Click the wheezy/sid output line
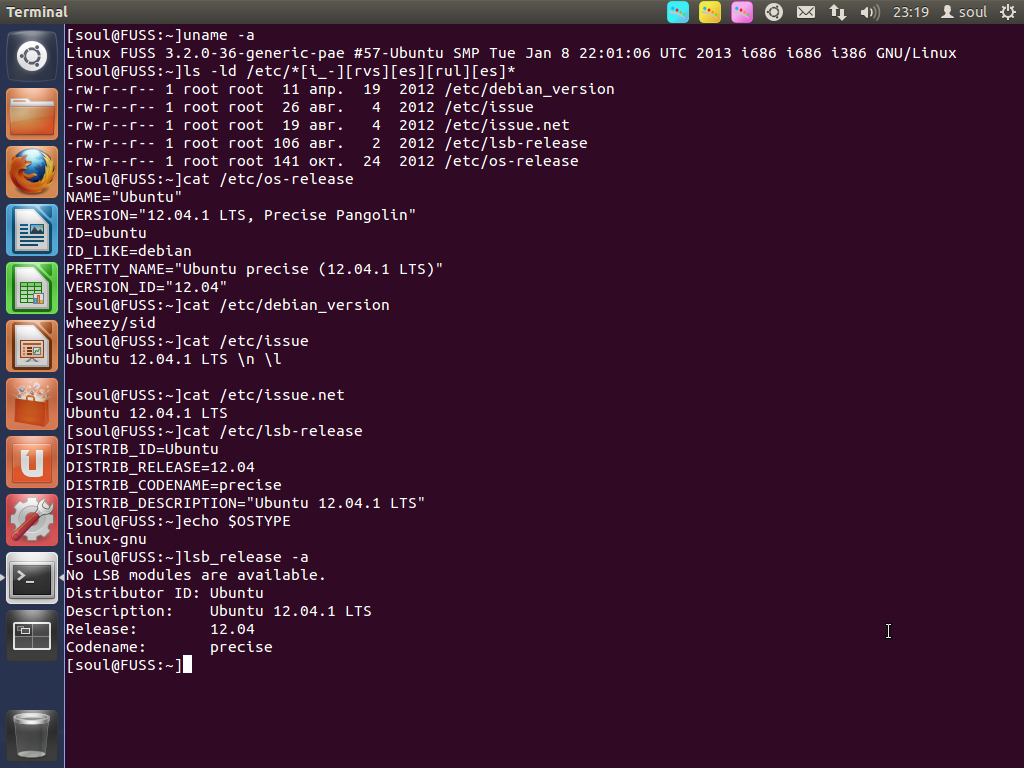This screenshot has width=1024, height=768. click(x=111, y=323)
